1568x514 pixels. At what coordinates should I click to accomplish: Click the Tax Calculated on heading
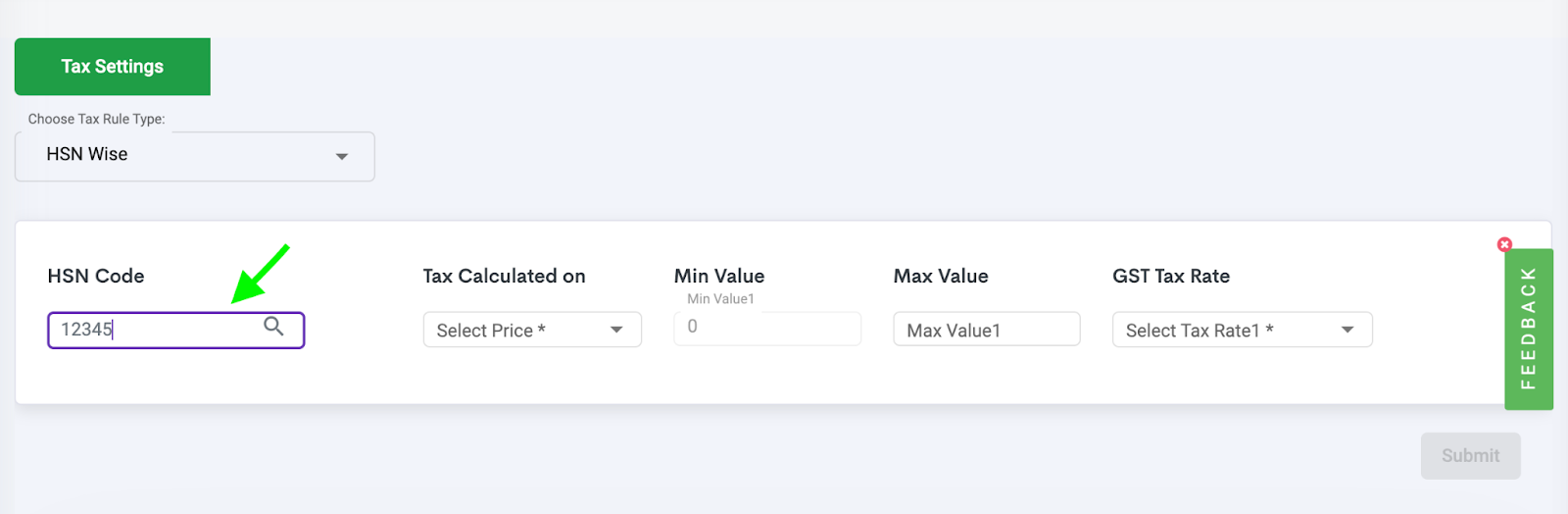(504, 277)
